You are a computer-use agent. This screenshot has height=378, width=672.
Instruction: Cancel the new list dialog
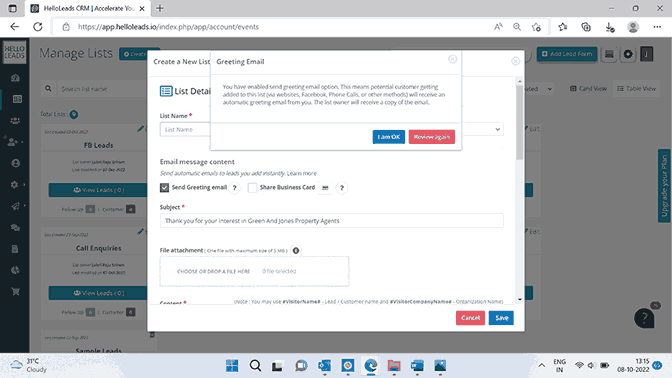(470, 318)
